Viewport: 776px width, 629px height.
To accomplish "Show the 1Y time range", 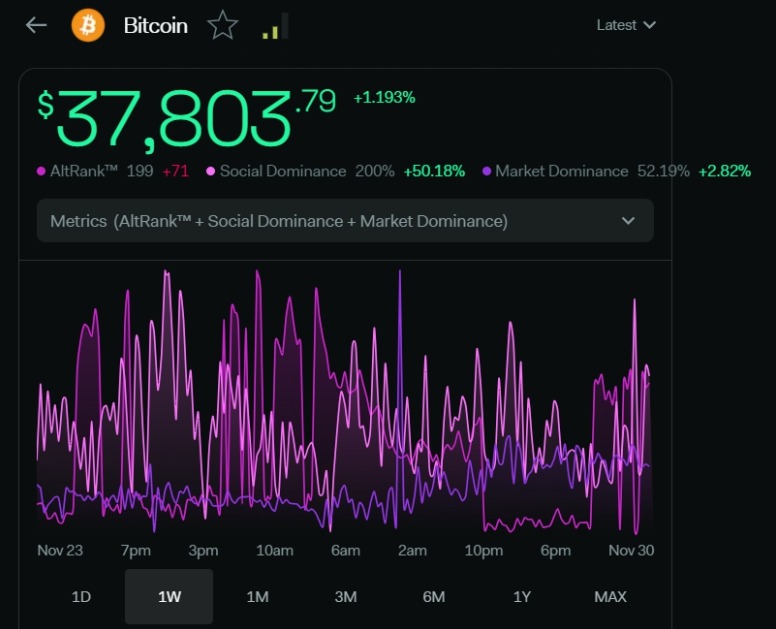I will coord(522,597).
